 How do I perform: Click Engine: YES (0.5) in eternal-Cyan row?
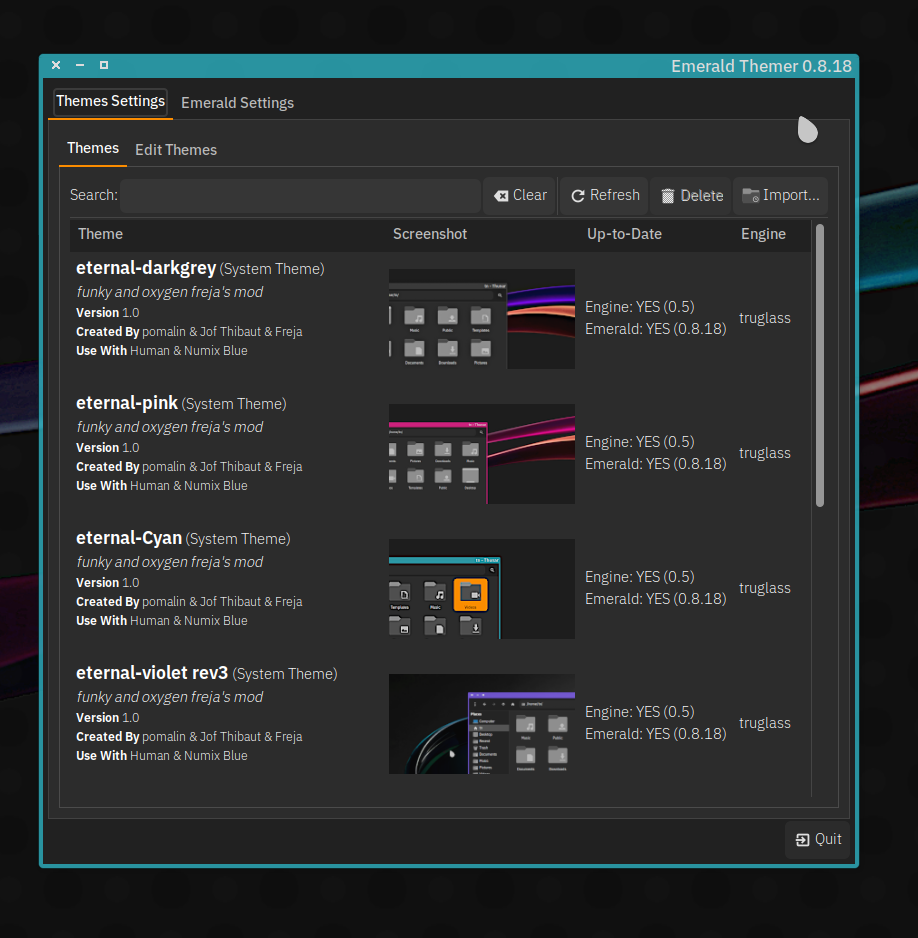click(639, 577)
